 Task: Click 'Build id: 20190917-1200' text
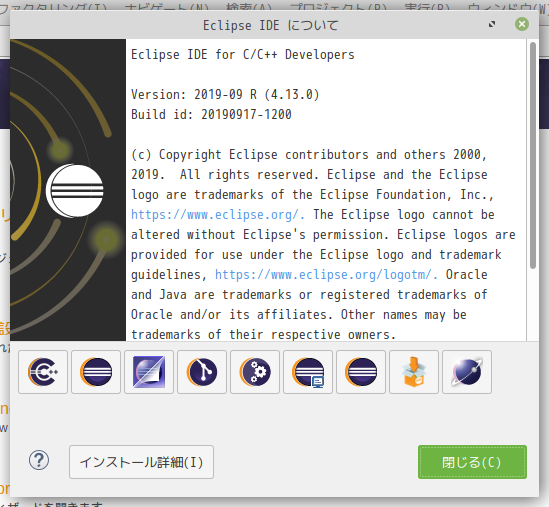tap(211, 114)
